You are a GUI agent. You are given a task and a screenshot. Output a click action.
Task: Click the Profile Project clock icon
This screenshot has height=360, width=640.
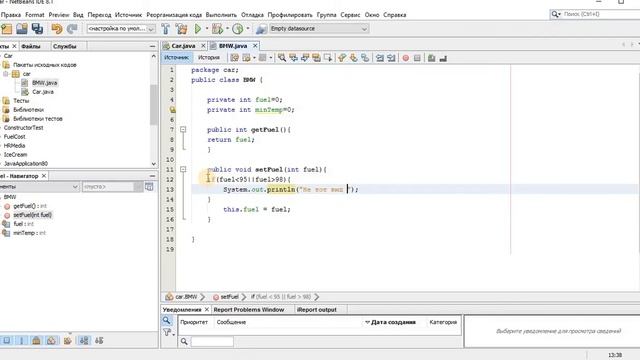pos(238,29)
